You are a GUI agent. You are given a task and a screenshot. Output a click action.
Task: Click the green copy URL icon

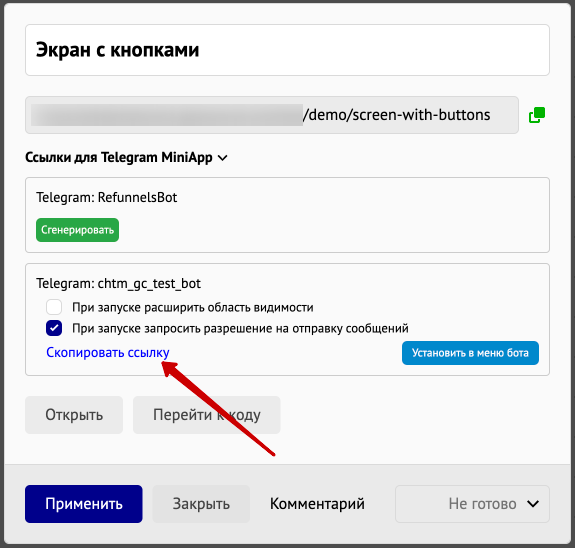[x=537, y=115]
